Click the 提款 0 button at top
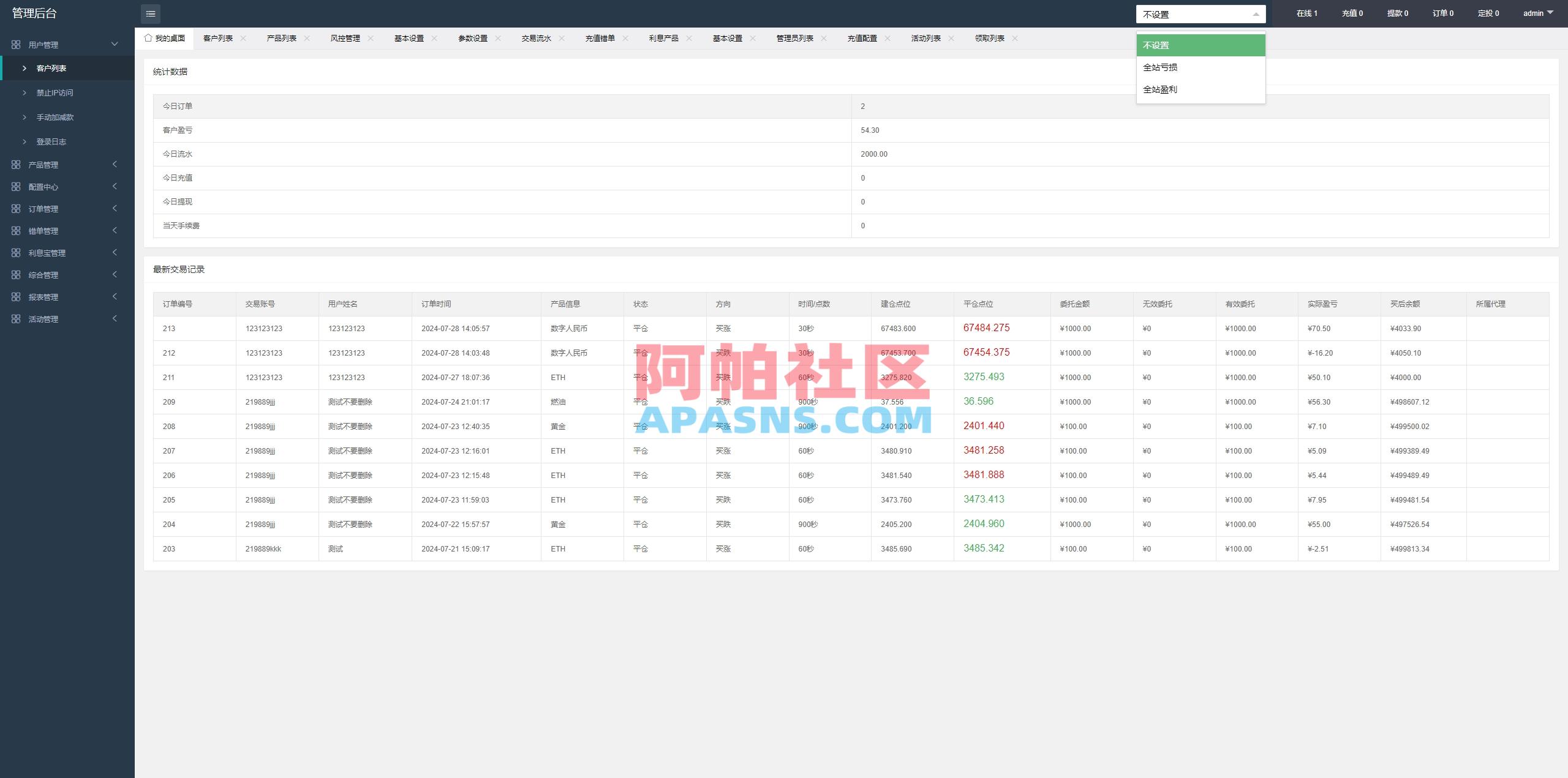This screenshot has width=1568, height=778. pos(1397,12)
